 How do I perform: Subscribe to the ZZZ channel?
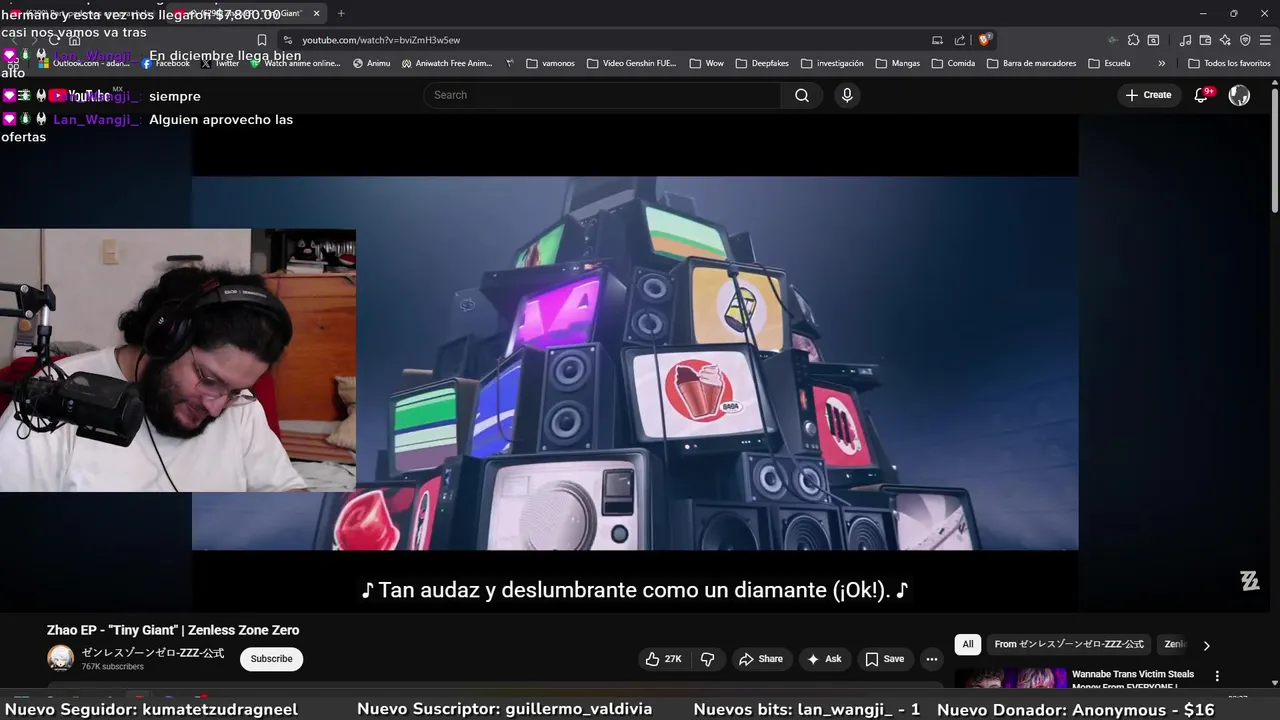272,659
